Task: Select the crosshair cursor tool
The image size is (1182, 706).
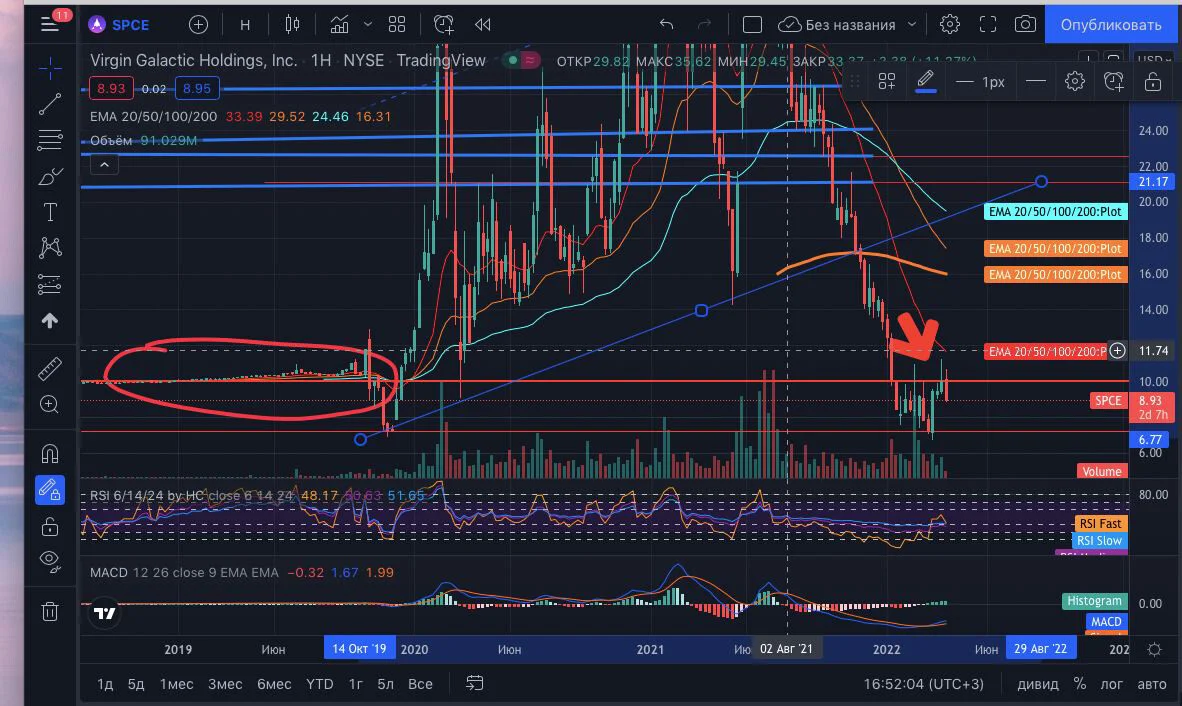Action: point(50,69)
